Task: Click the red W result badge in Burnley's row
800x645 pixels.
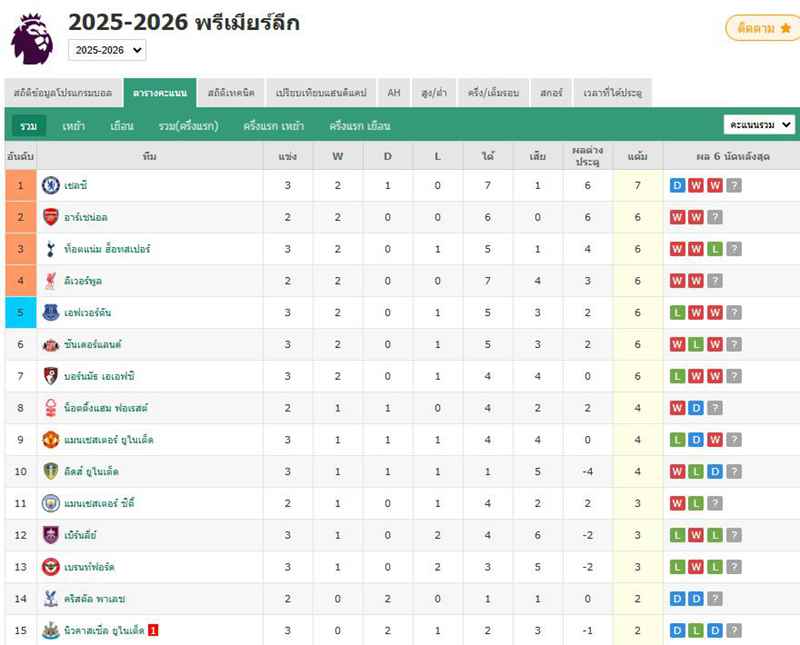Action: pos(696,535)
